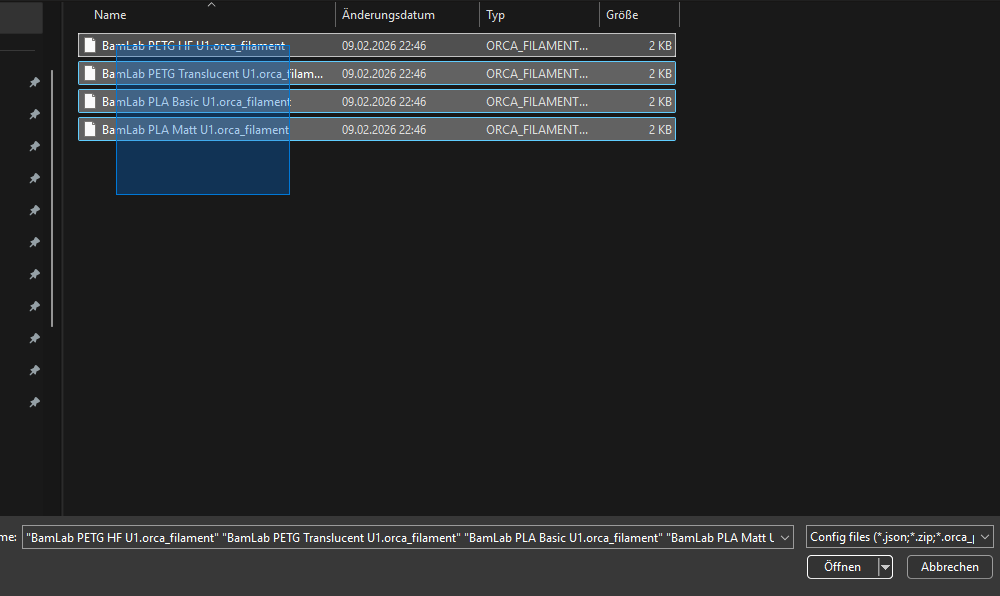This screenshot has height=596, width=1000.
Task: Click the file icon beside BamLab PLA Basic U1
Action: click(90, 102)
